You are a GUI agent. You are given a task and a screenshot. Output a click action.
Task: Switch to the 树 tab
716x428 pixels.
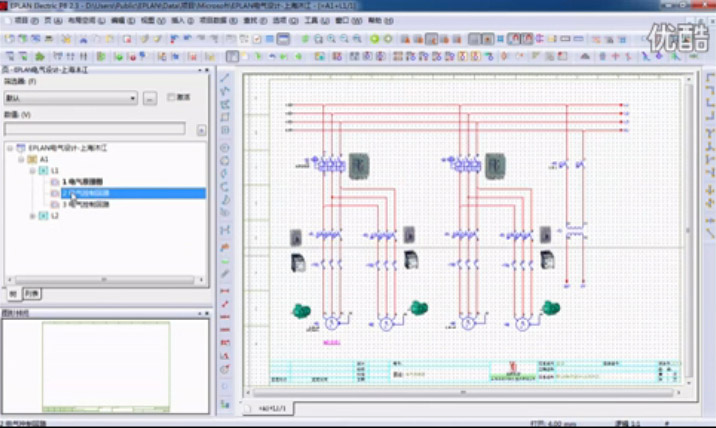pos(13,294)
